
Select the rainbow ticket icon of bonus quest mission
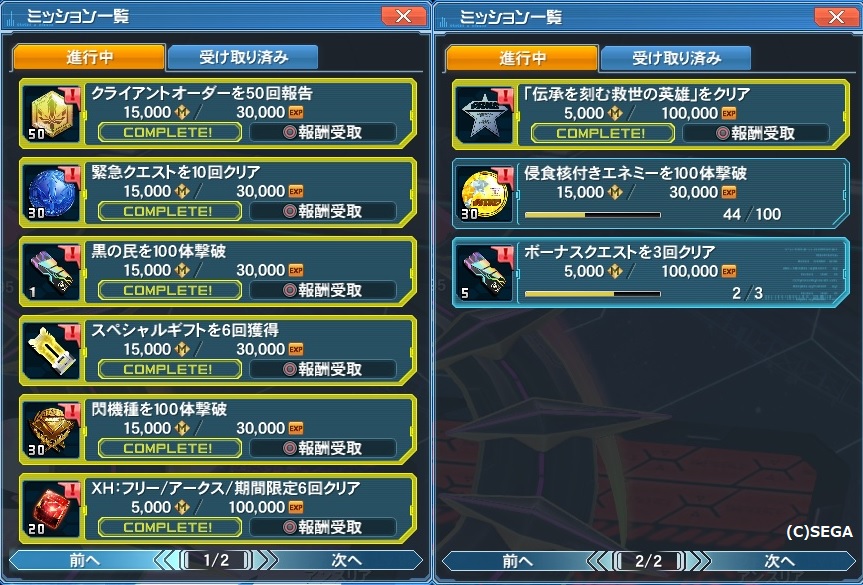pos(484,274)
